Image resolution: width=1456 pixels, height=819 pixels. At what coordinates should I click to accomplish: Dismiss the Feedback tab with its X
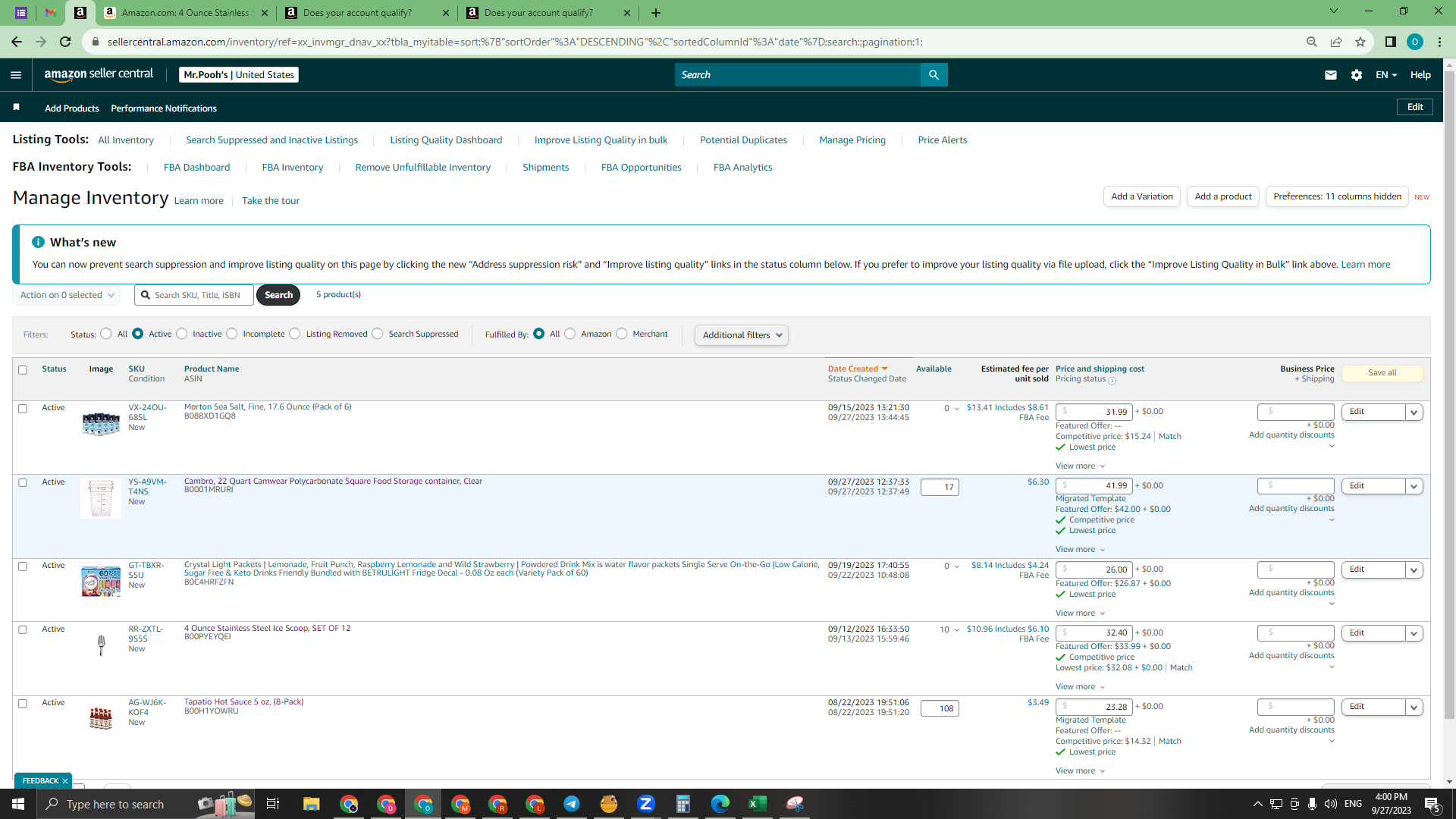(65, 781)
